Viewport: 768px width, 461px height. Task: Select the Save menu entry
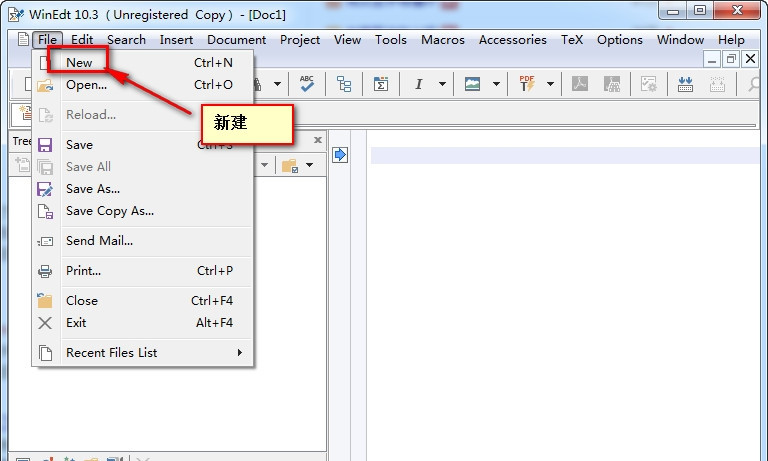point(142,145)
